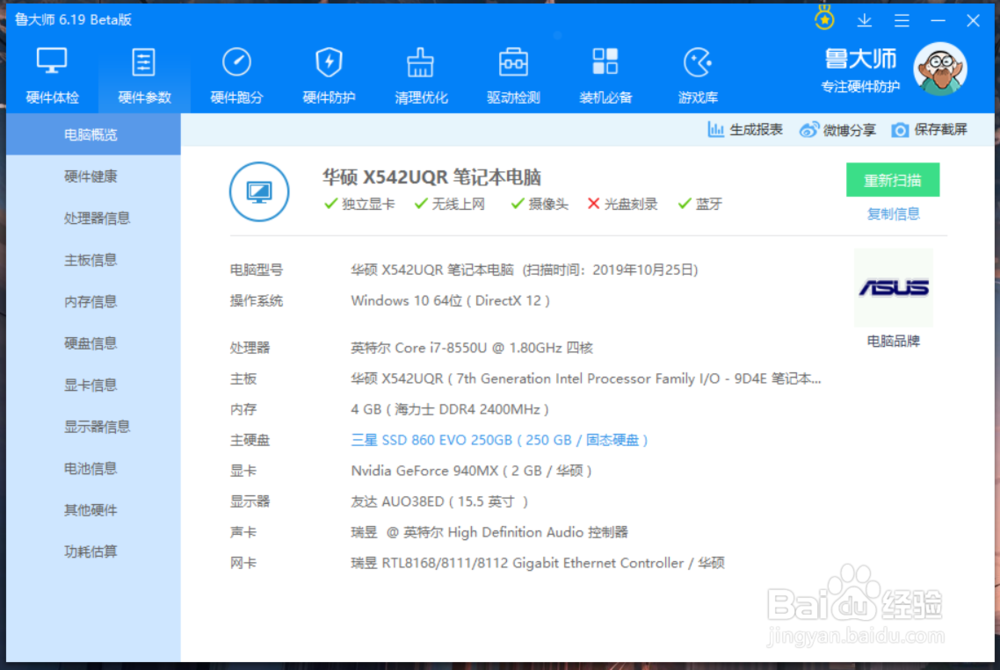Select 电脑概览 in the sidebar
The width and height of the screenshot is (1000, 670).
pyautogui.click(x=93, y=135)
